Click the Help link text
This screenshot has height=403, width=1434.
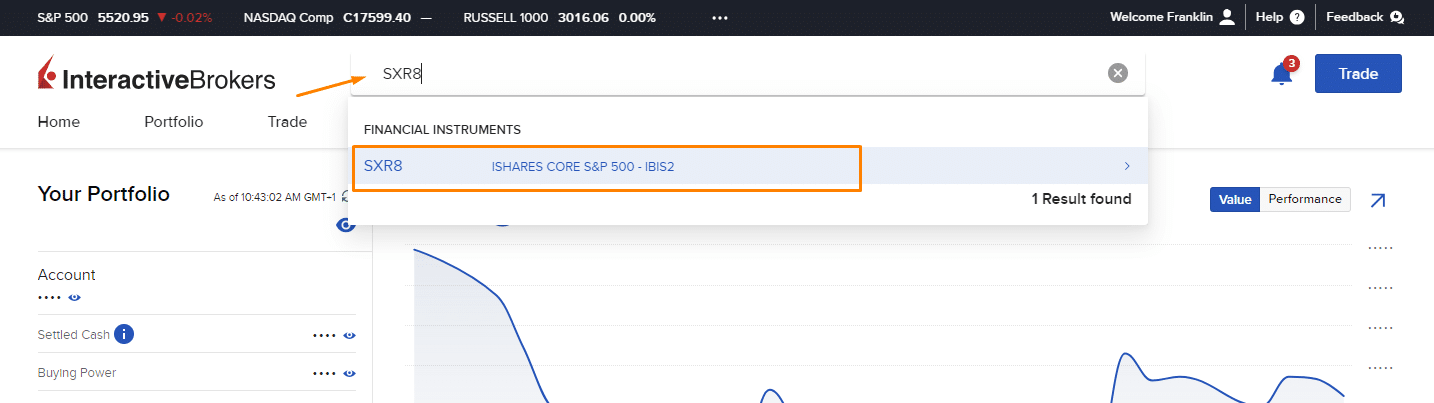click(1269, 17)
